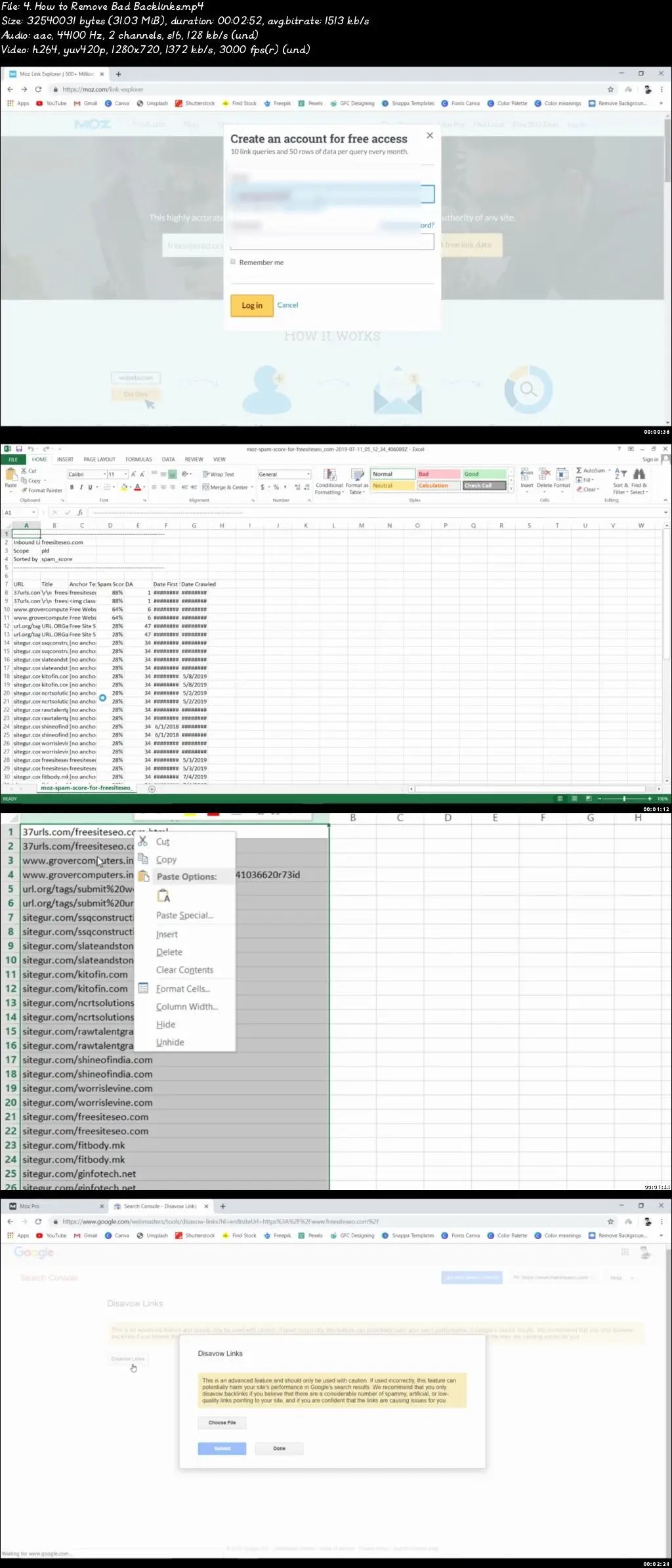
Task: Click Done in Disavow Links dialog
Action: (280, 1448)
